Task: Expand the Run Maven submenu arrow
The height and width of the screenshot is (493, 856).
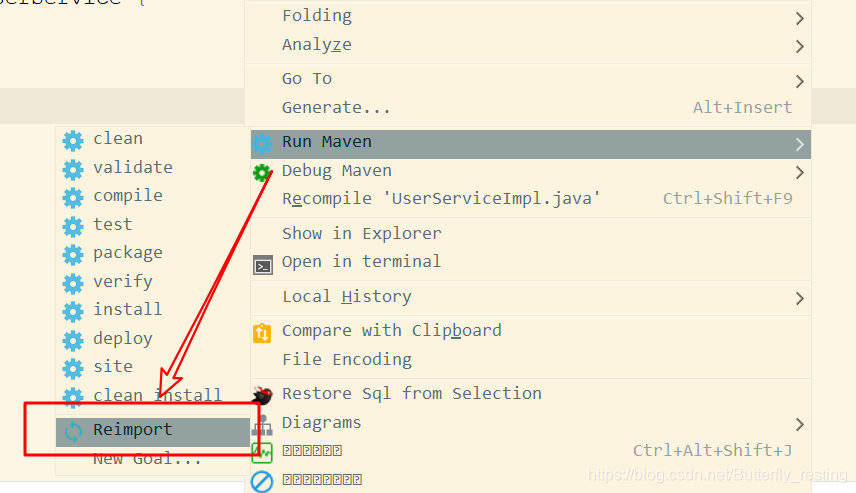Action: pos(799,144)
